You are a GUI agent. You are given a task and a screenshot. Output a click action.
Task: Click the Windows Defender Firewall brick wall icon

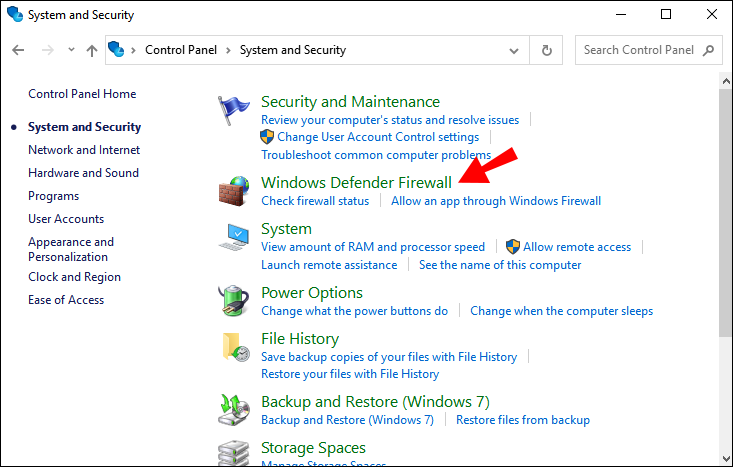(x=234, y=191)
